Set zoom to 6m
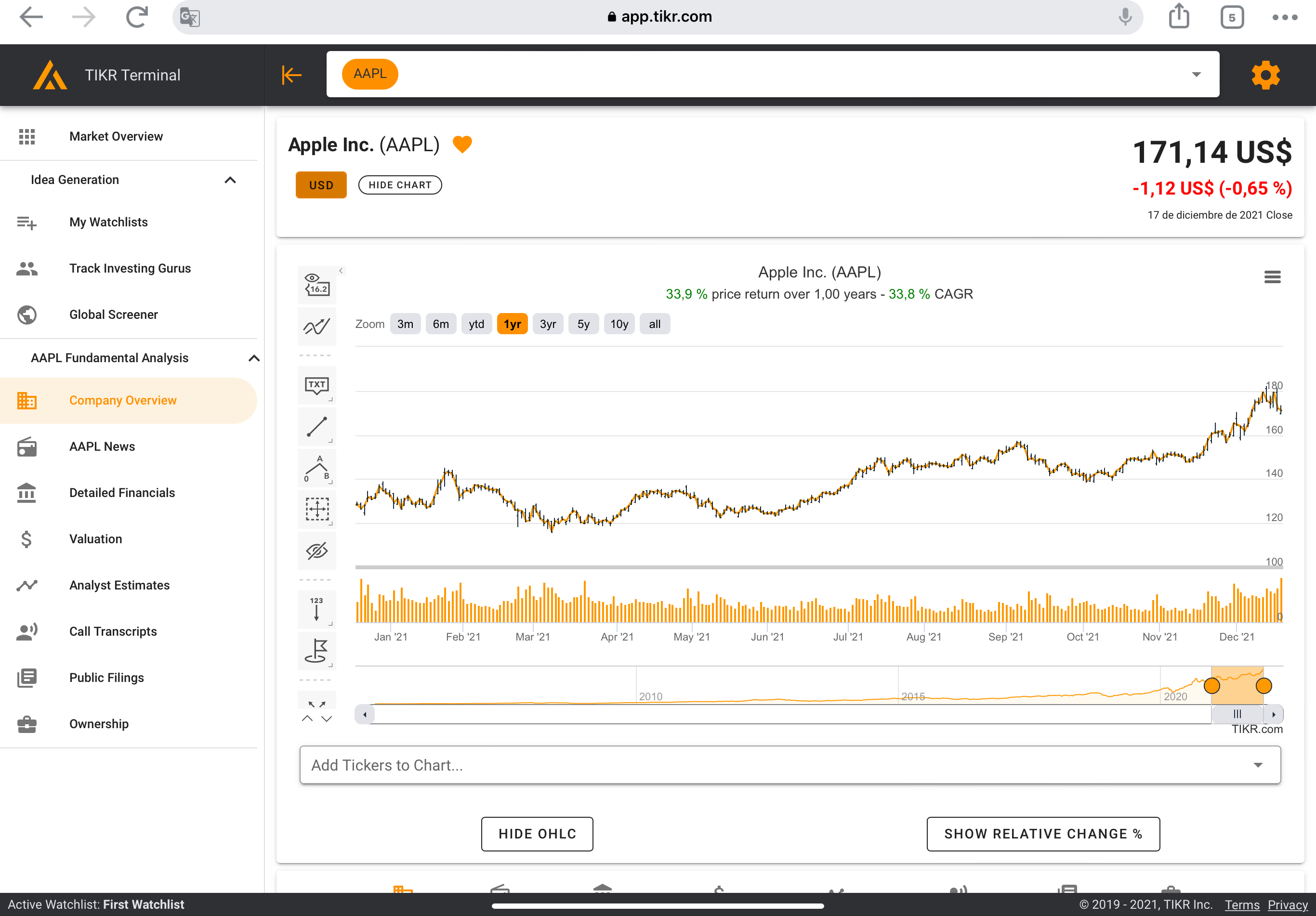1316x916 pixels. pos(441,324)
